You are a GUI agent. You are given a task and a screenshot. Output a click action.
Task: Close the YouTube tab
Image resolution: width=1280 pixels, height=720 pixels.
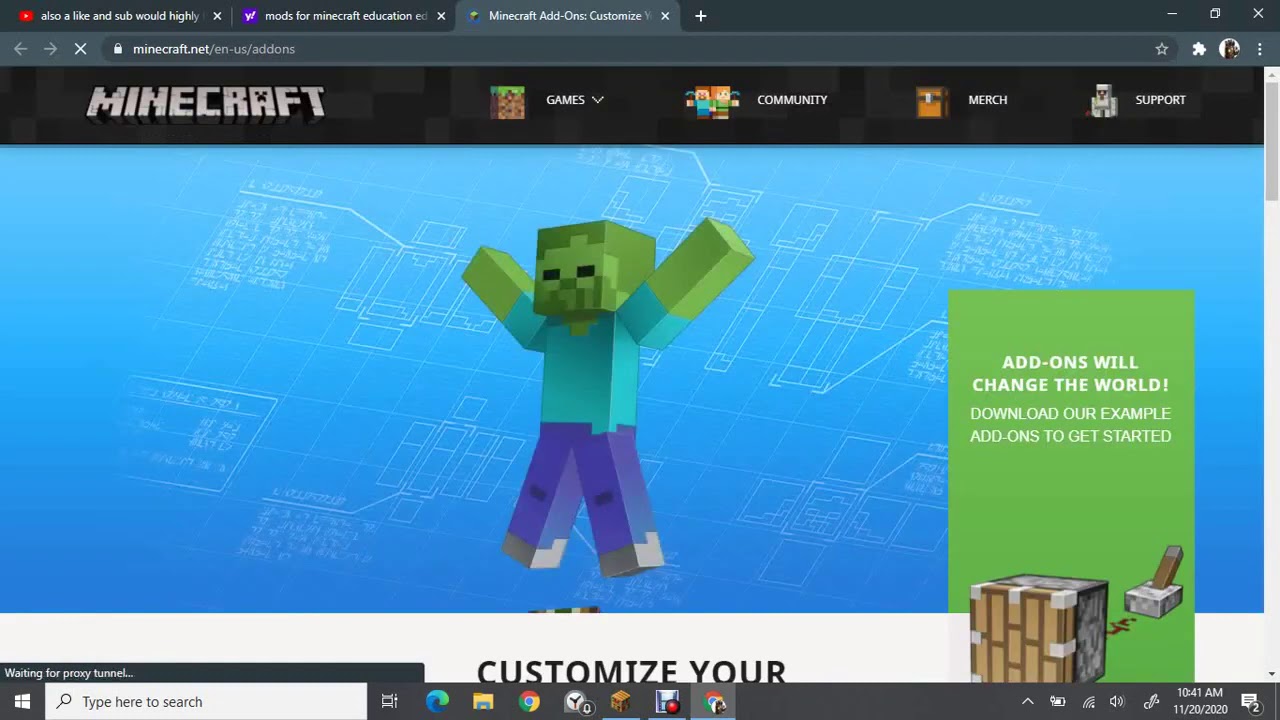click(217, 16)
